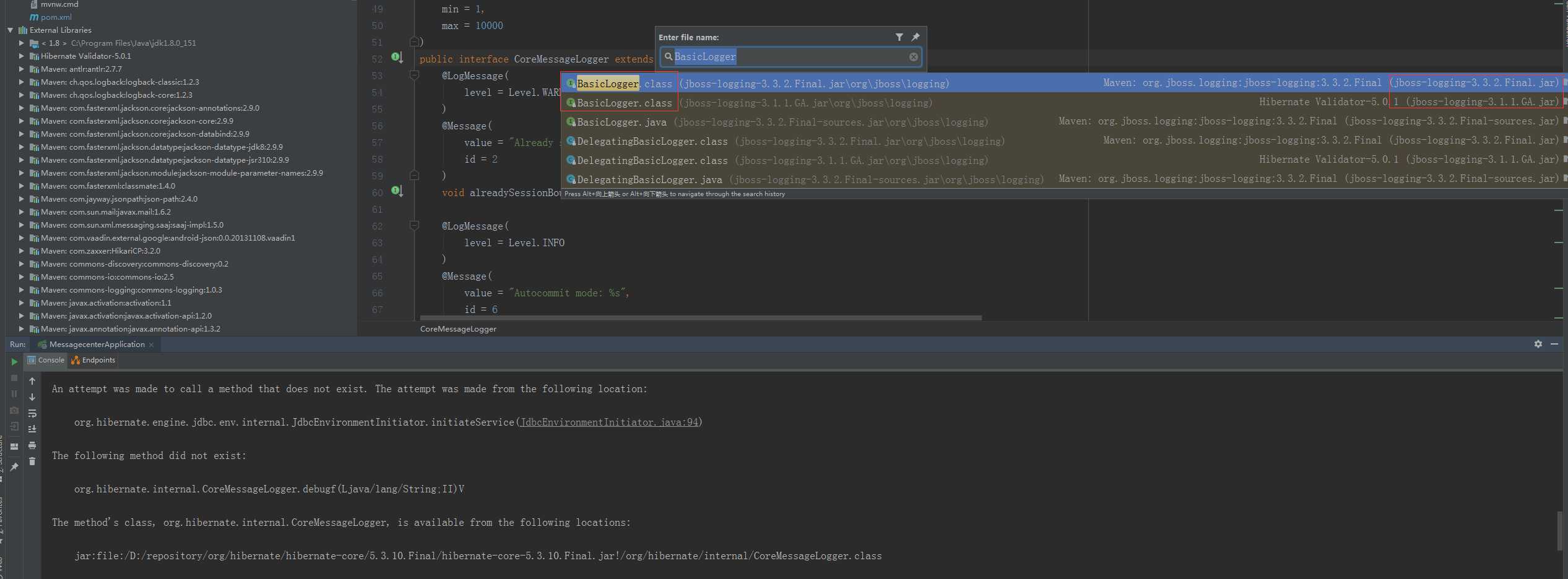This screenshot has width=1568, height=579.
Task: Click the gutter implemented icon on line 60
Action: pyautogui.click(x=397, y=191)
